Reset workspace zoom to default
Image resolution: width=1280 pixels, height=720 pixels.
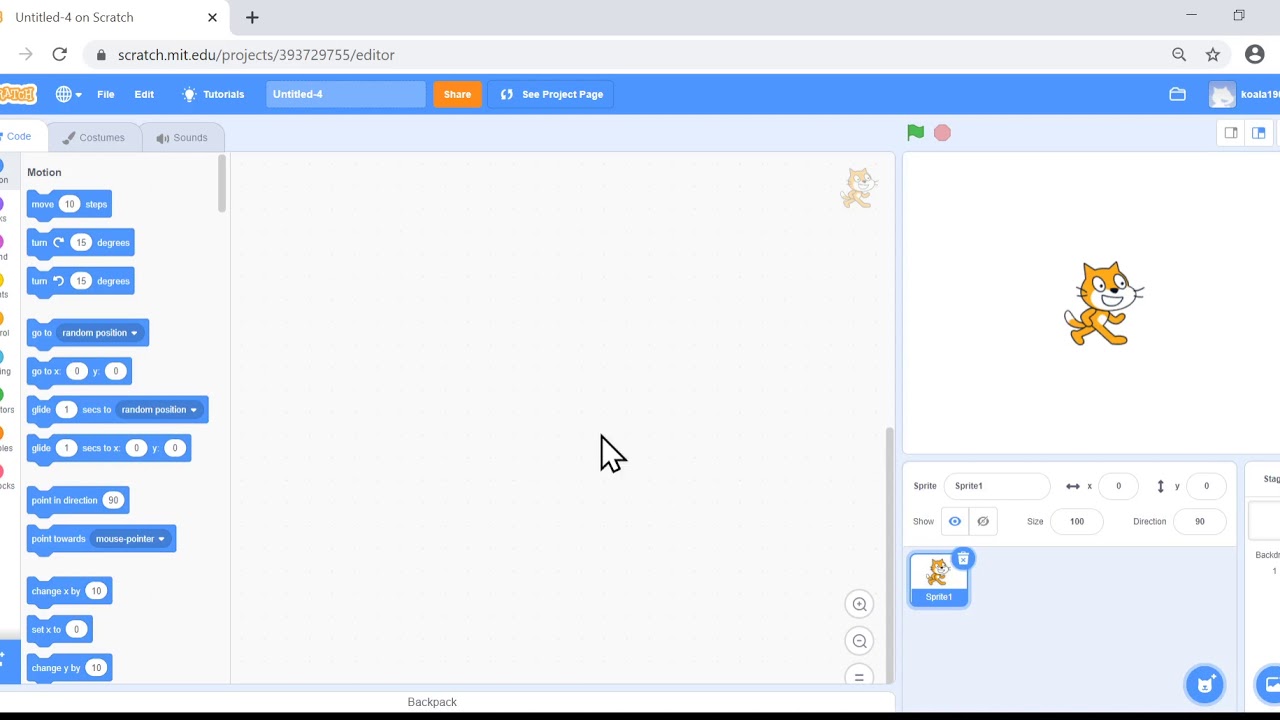tap(859, 677)
